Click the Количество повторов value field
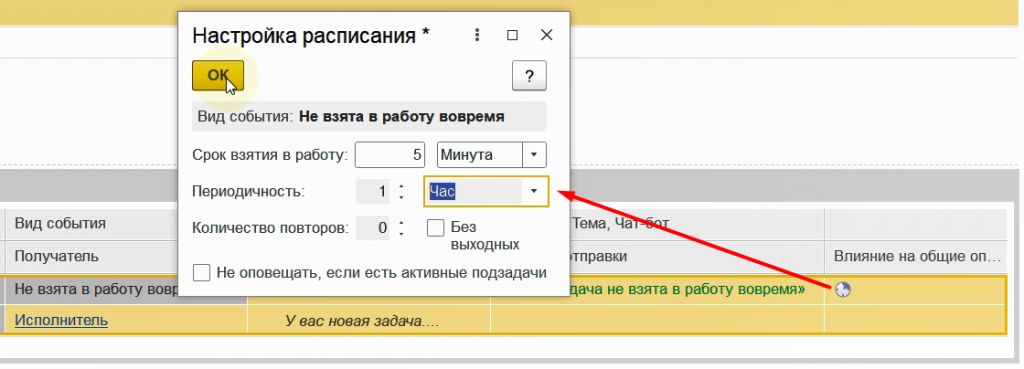 click(372, 228)
